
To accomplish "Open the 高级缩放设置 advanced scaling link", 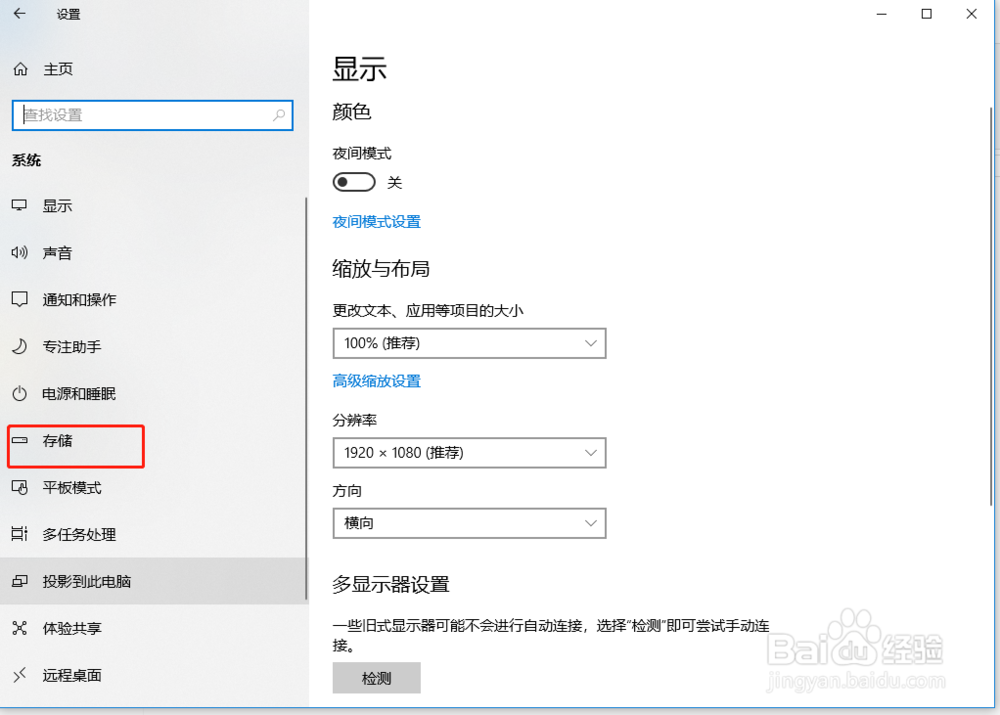I will pyautogui.click(x=376, y=381).
